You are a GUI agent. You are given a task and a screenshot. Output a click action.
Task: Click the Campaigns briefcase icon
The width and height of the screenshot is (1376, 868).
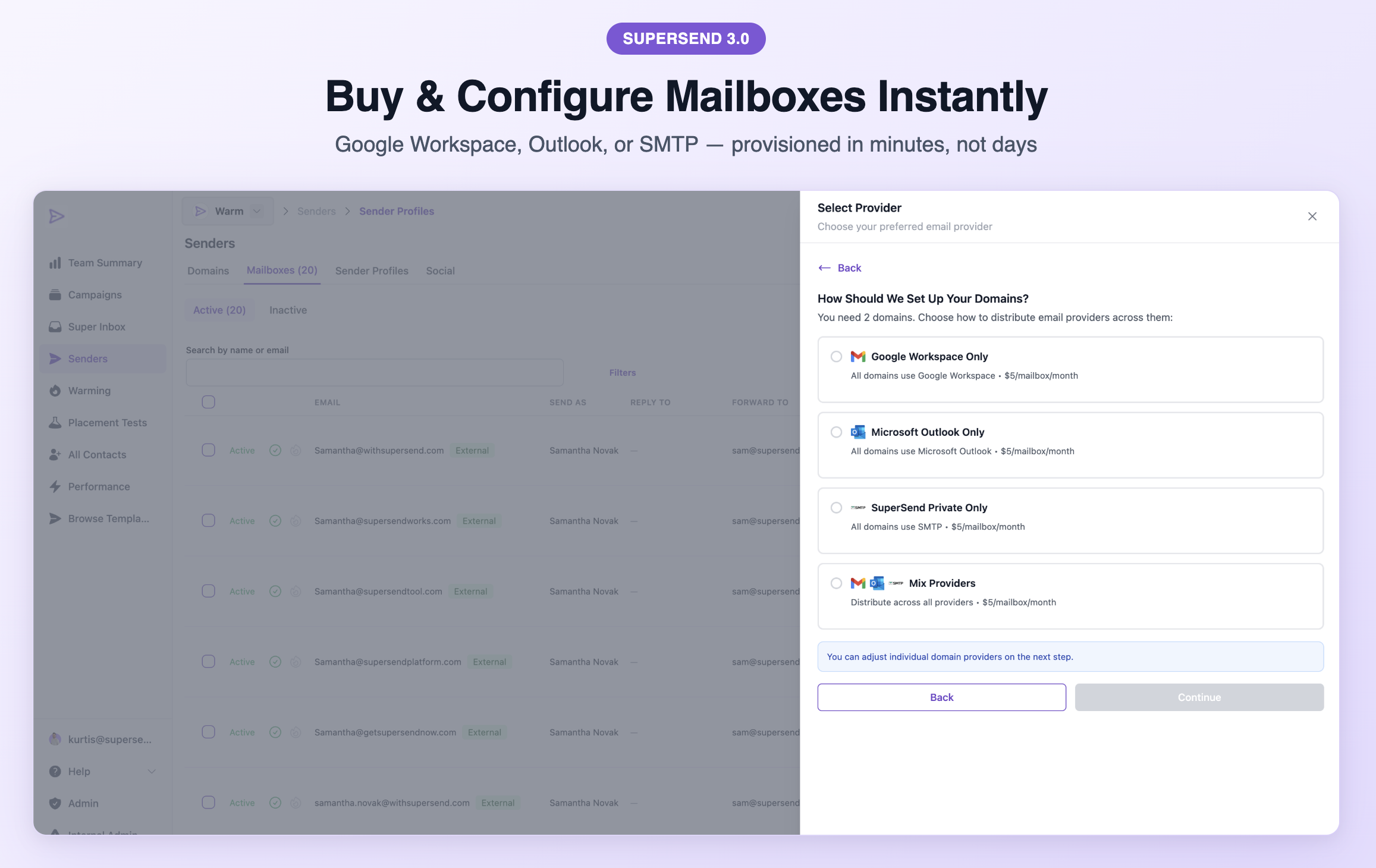[x=55, y=295]
